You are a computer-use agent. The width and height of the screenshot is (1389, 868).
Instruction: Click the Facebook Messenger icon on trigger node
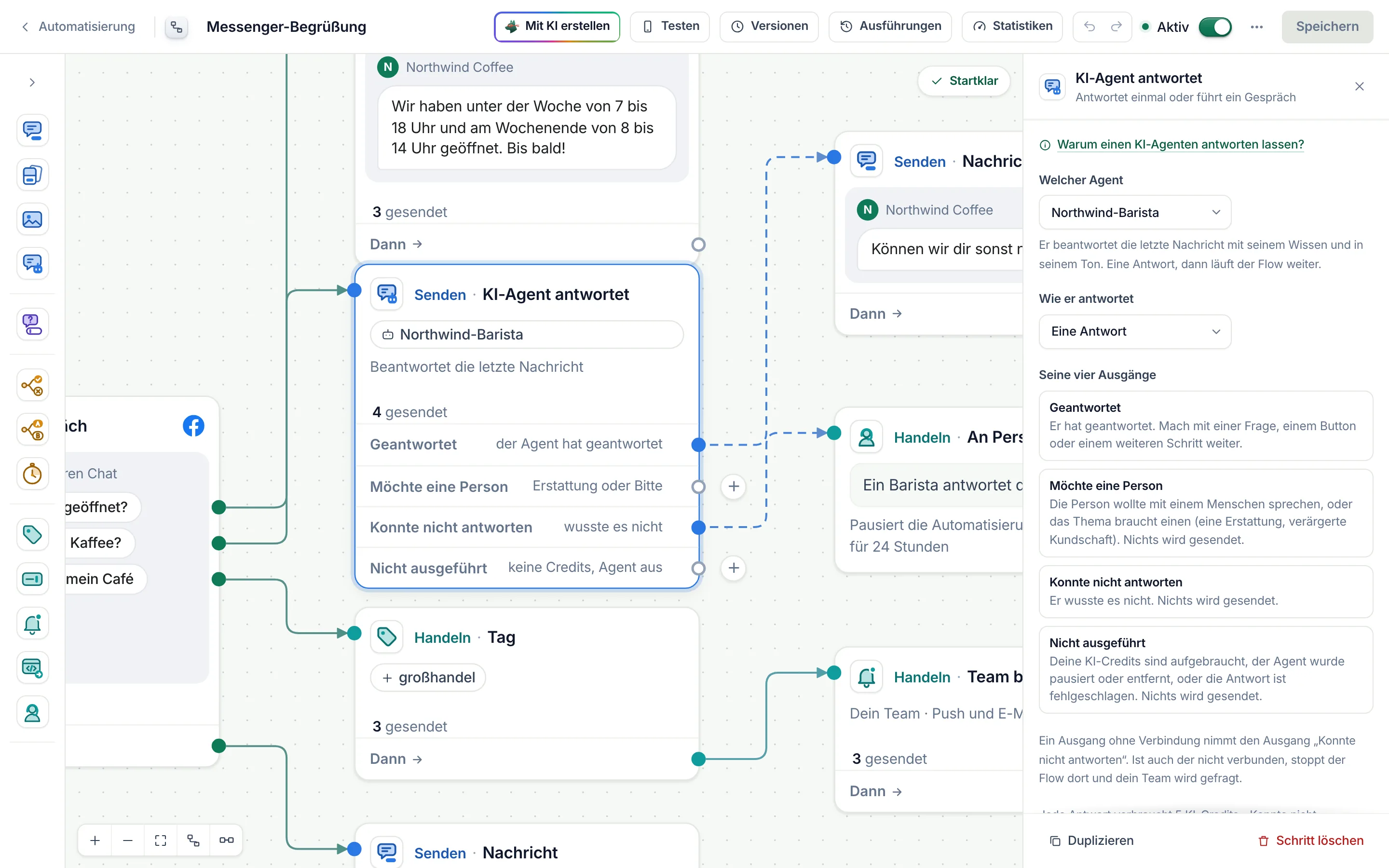(193, 426)
